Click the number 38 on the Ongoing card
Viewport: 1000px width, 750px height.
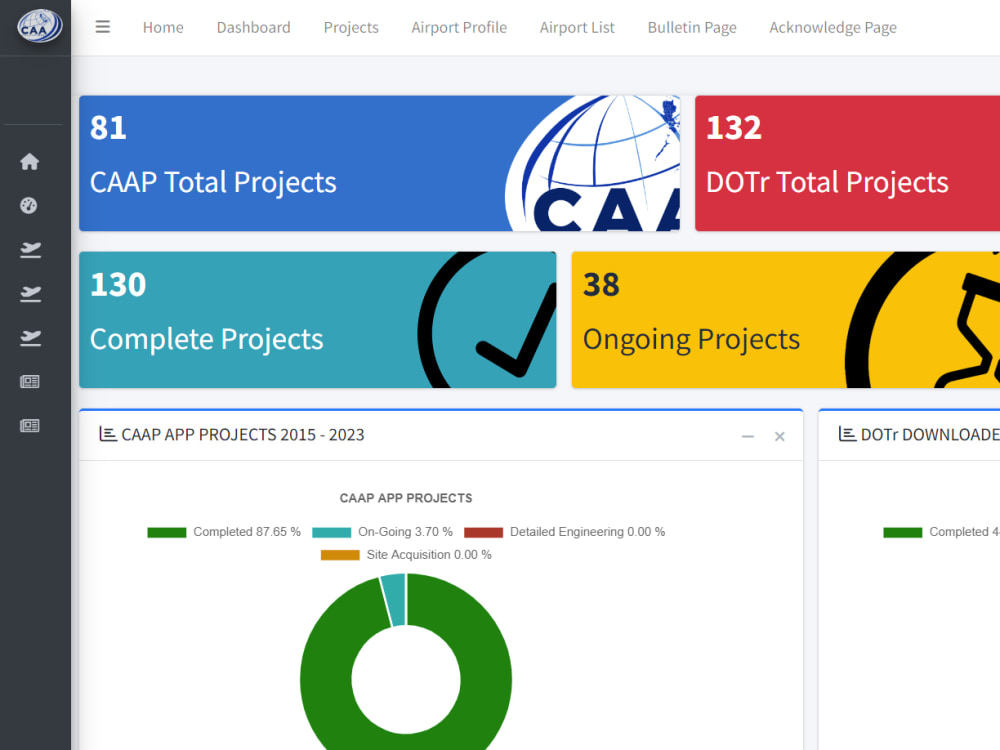(x=601, y=284)
